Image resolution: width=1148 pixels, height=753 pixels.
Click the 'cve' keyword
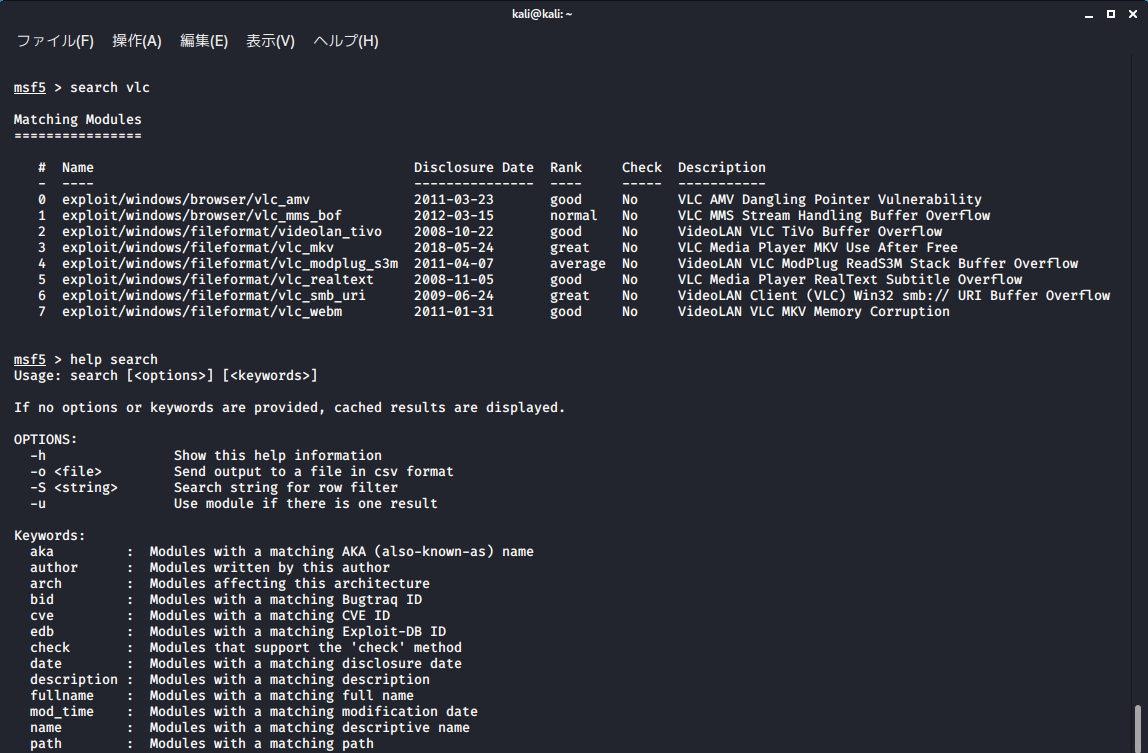42,616
